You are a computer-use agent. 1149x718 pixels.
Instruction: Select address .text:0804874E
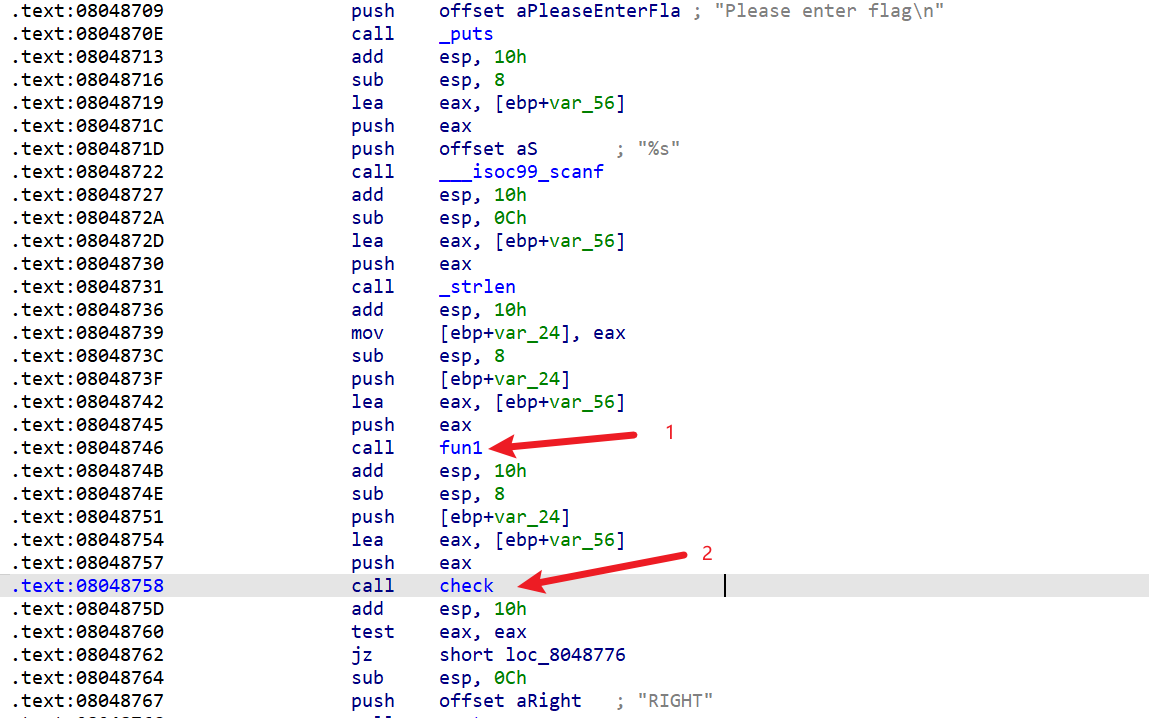click(x=87, y=494)
